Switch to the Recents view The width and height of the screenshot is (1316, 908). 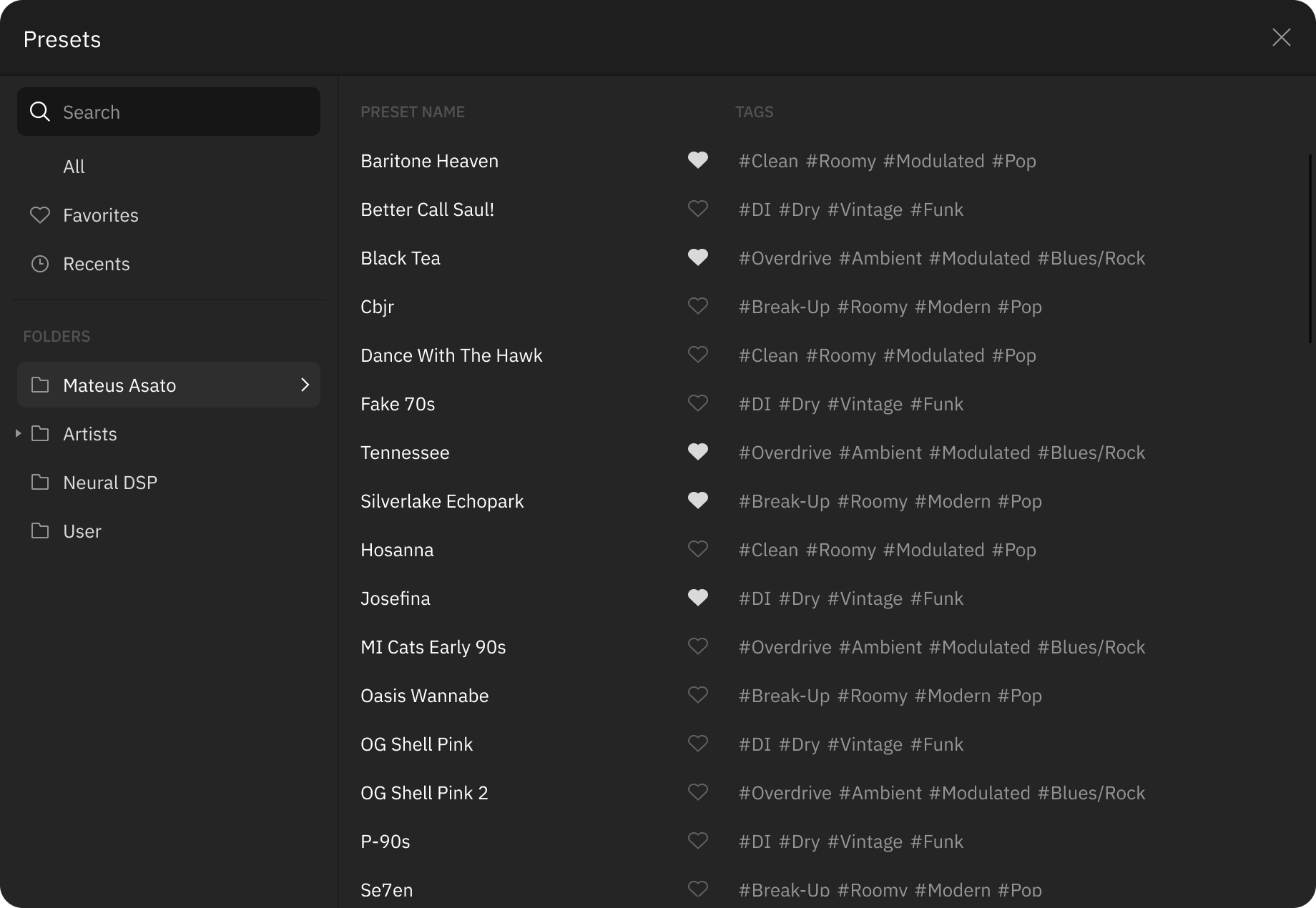click(97, 264)
